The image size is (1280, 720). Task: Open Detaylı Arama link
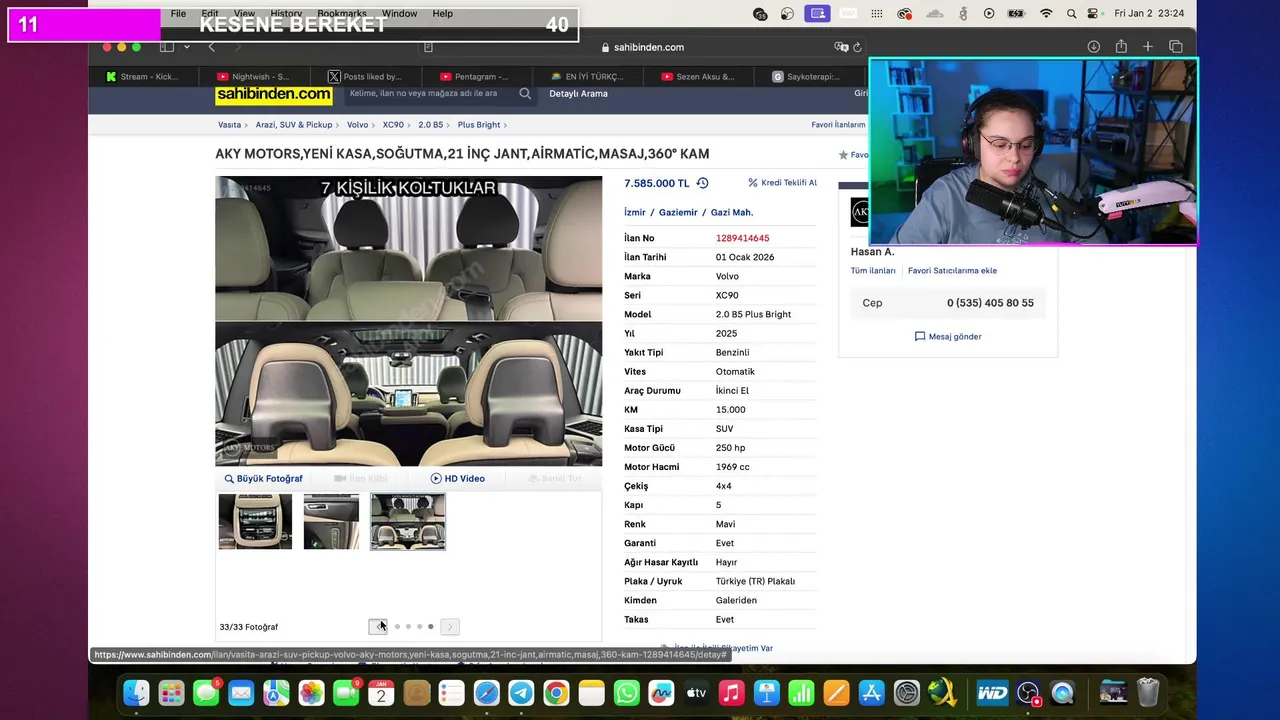tap(578, 93)
